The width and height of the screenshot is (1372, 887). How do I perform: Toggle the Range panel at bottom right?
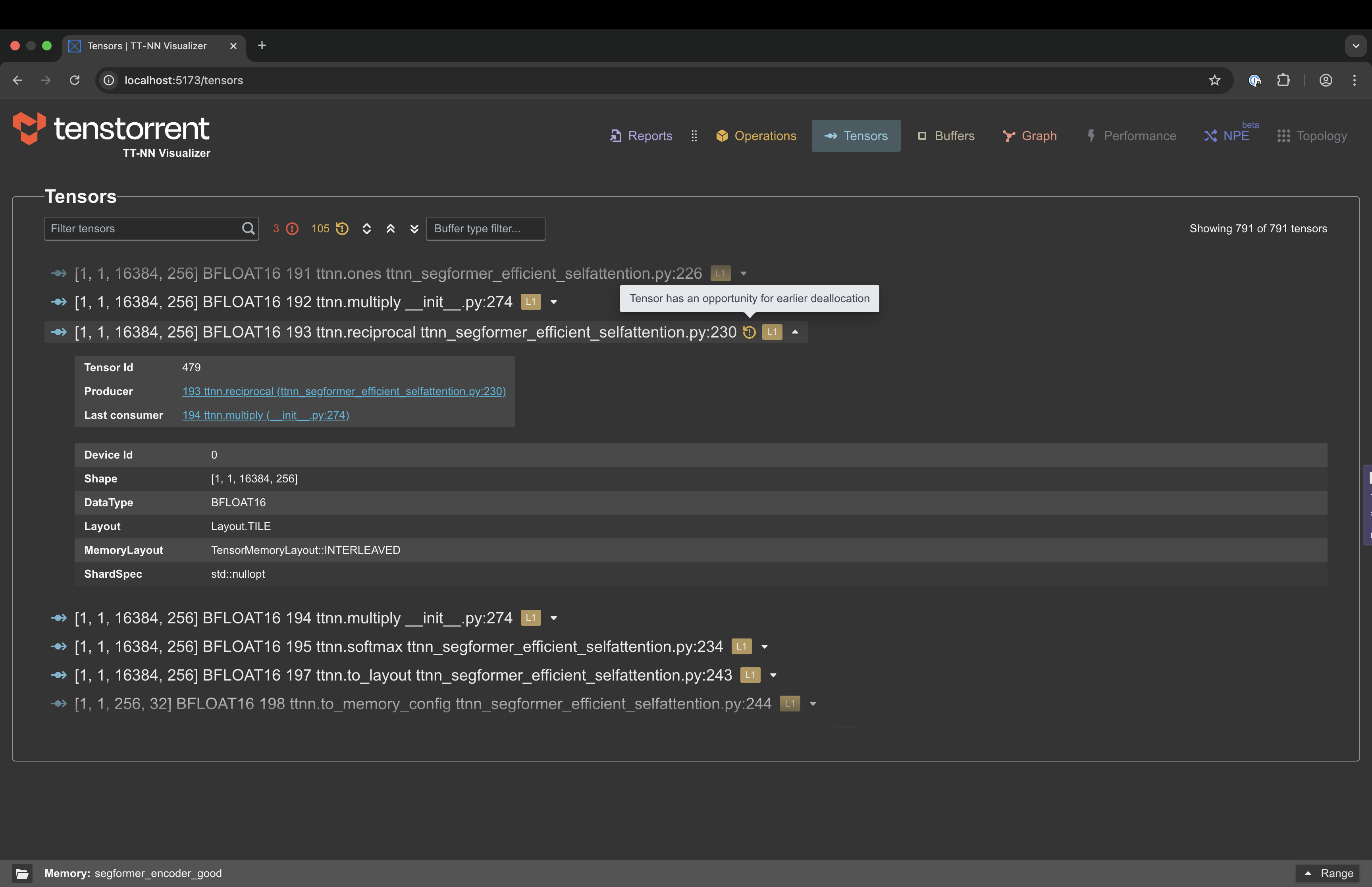click(x=1328, y=873)
